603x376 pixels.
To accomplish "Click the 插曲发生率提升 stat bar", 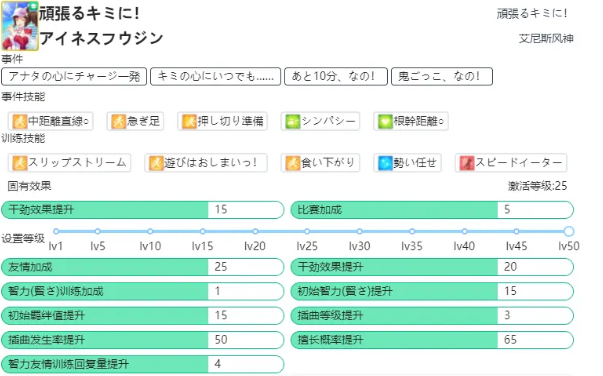I will (143, 340).
